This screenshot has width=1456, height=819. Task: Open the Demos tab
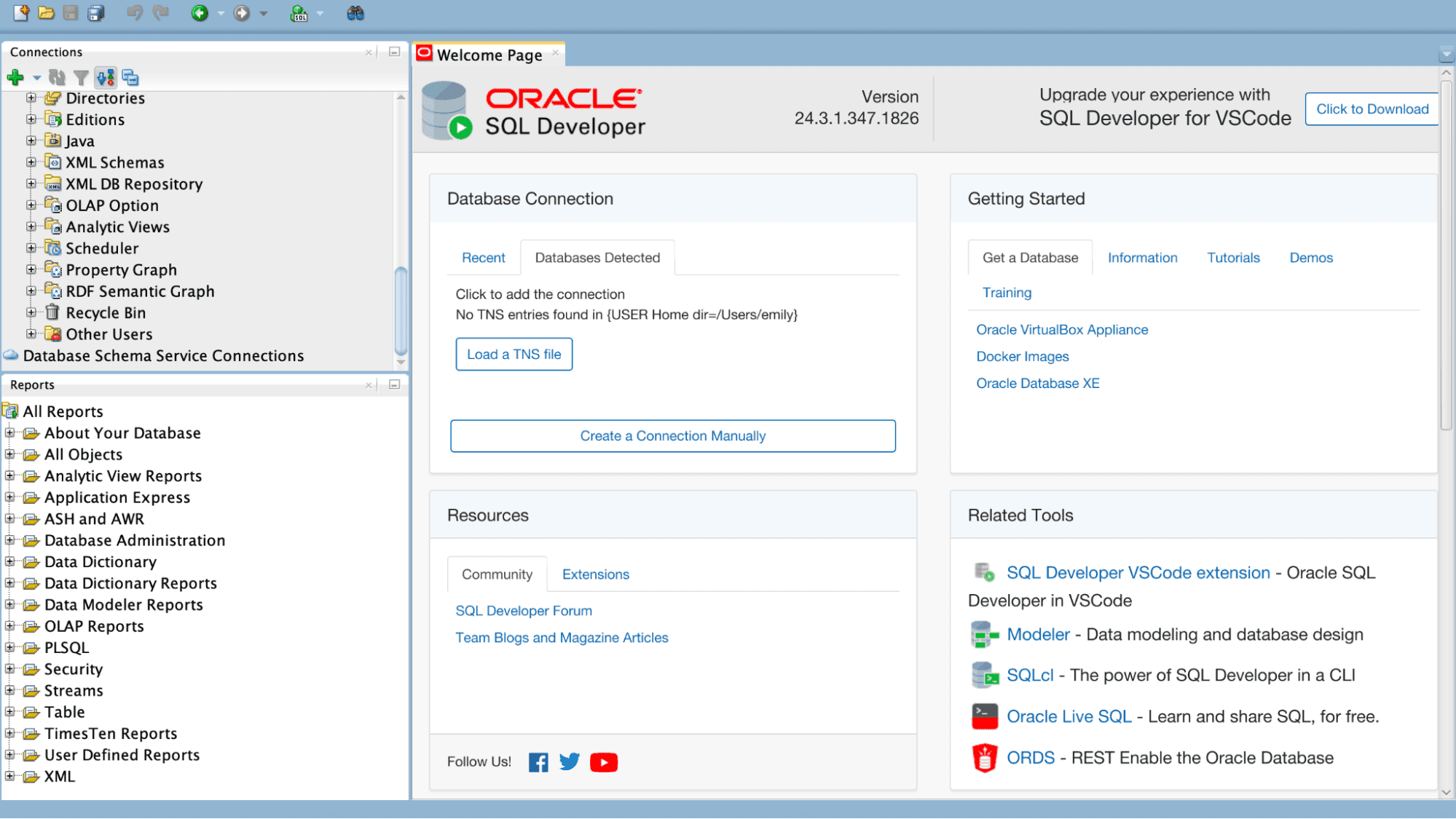coord(1311,258)
